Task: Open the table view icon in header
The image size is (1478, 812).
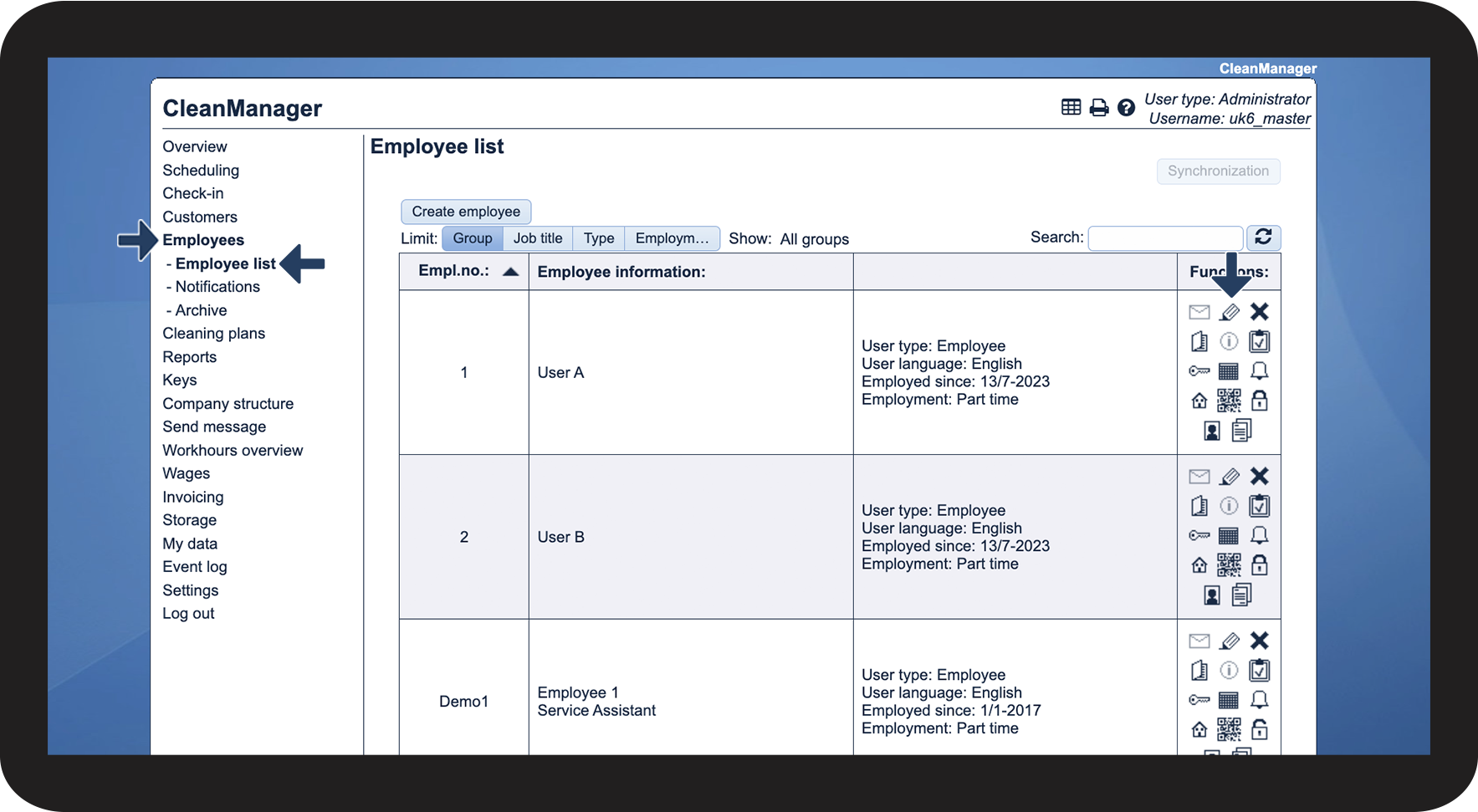Action: click(1071, 107)
